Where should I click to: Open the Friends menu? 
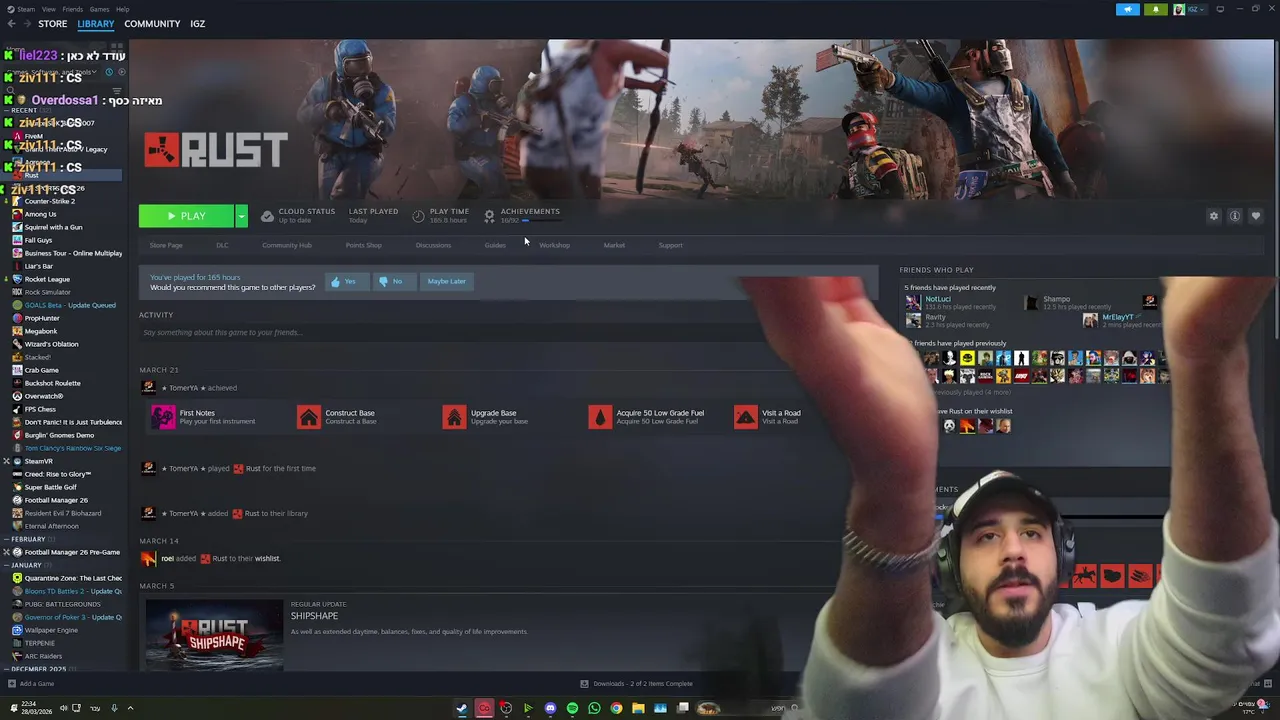point(72,9)
